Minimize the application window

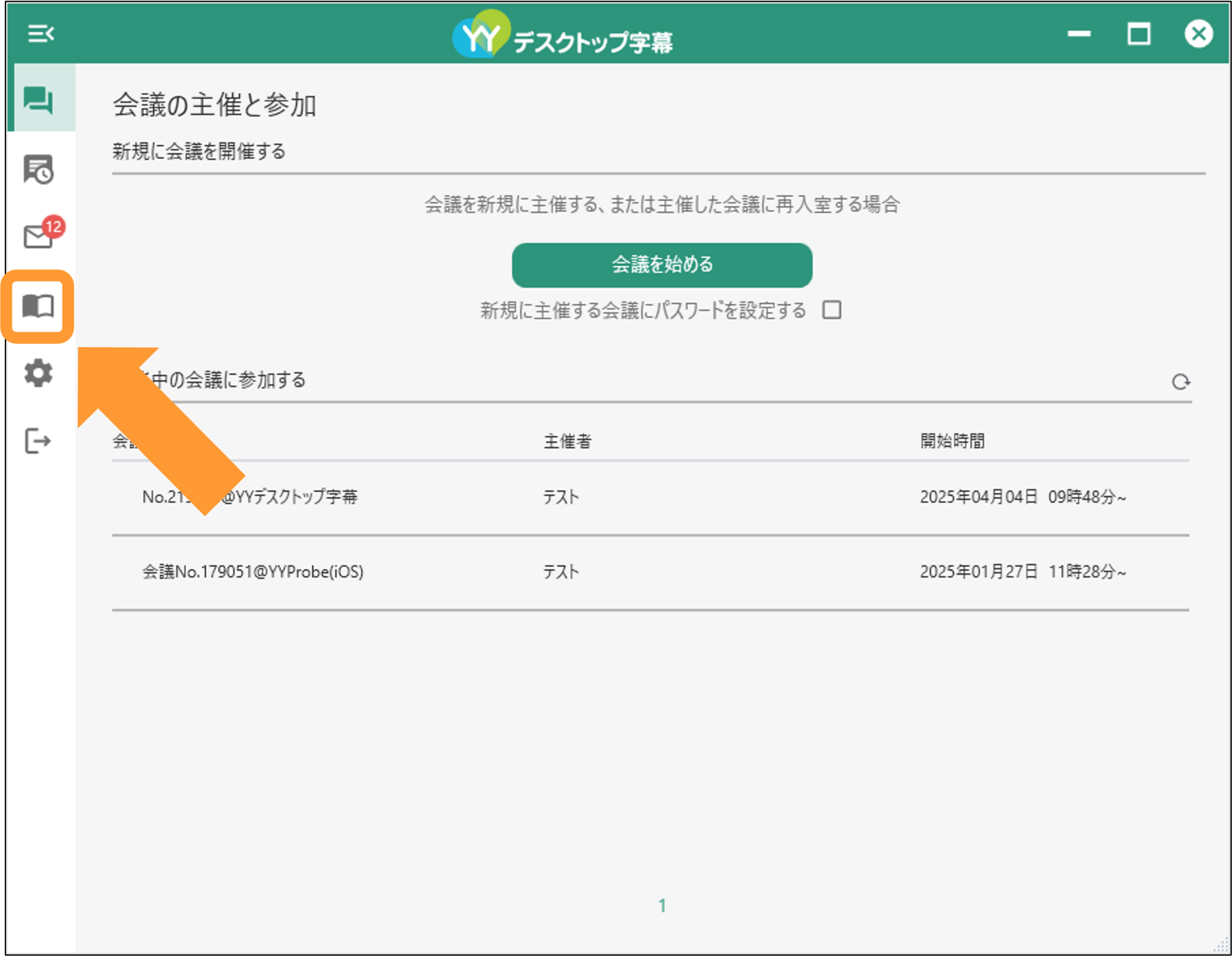(x=1078, y=34)
